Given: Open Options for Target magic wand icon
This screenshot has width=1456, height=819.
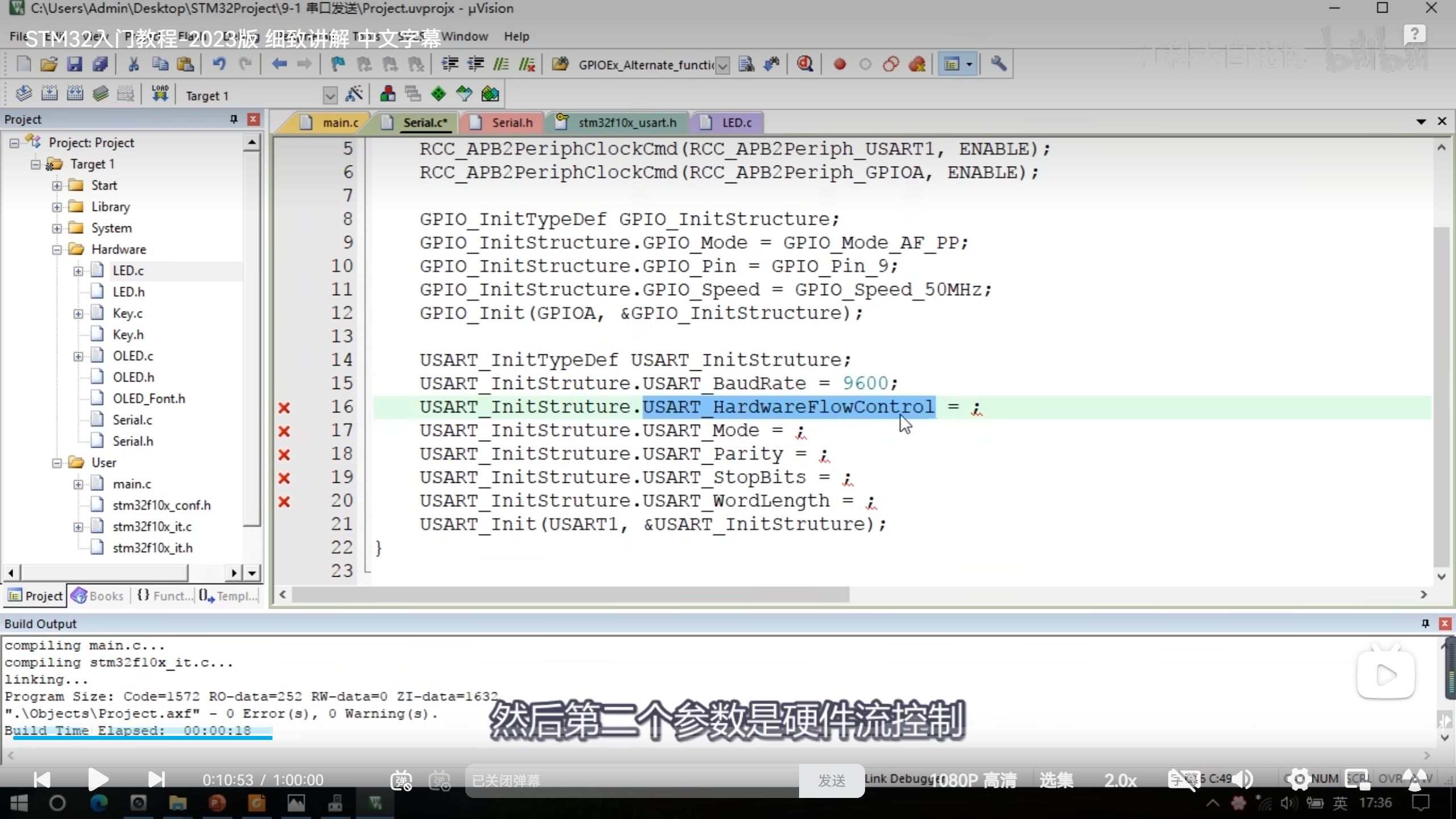Looking at the screenshot, I should point(354,94).
